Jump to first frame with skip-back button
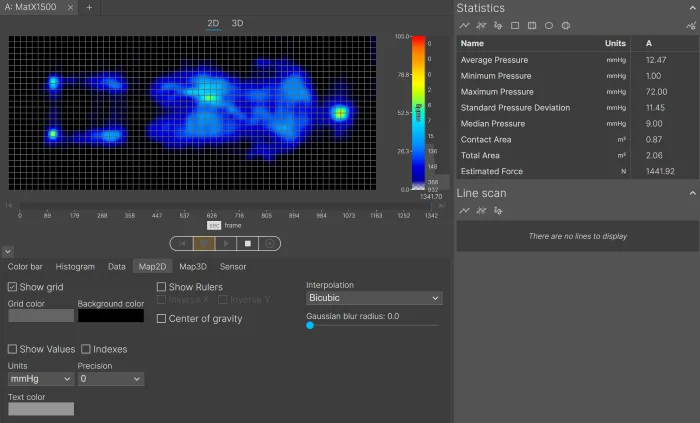 pos(181,243)
